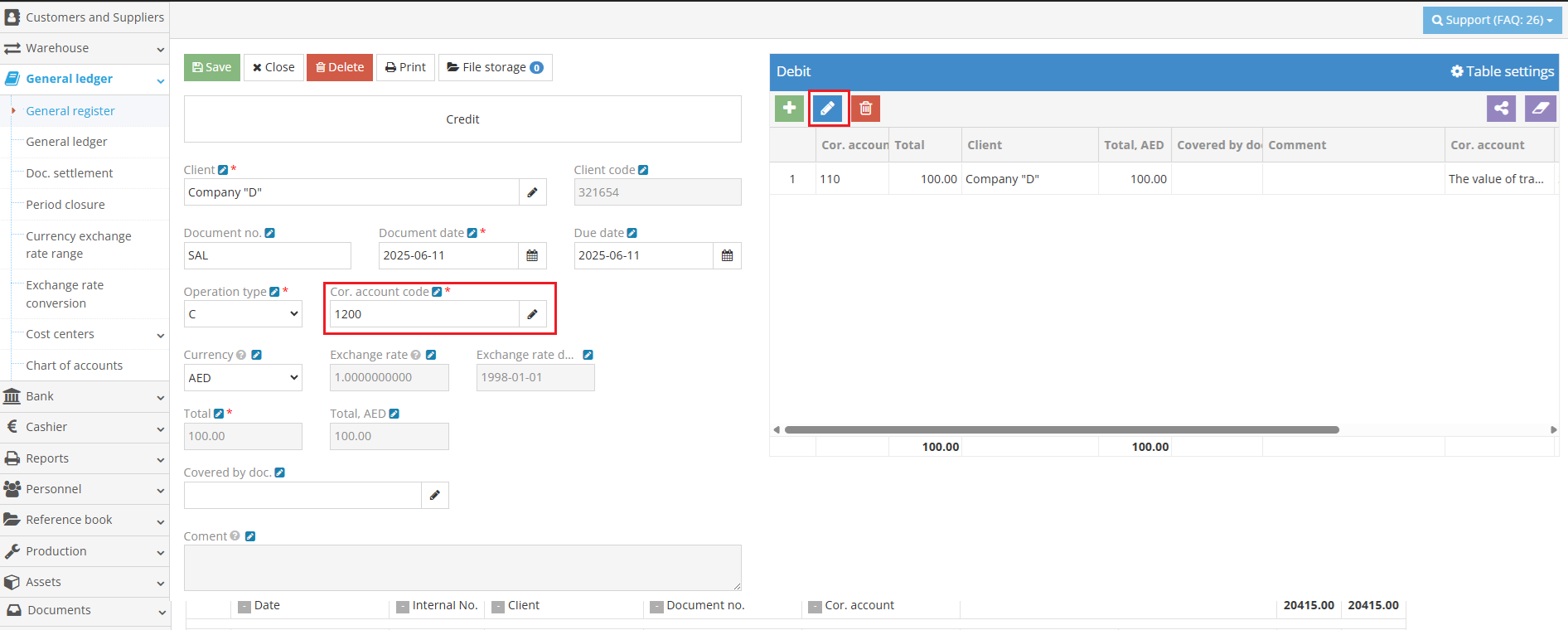Click the Debit table horizontal scrollbar
The height and width of the screenshot is (630, 1568).
(x=1061, y=430)
